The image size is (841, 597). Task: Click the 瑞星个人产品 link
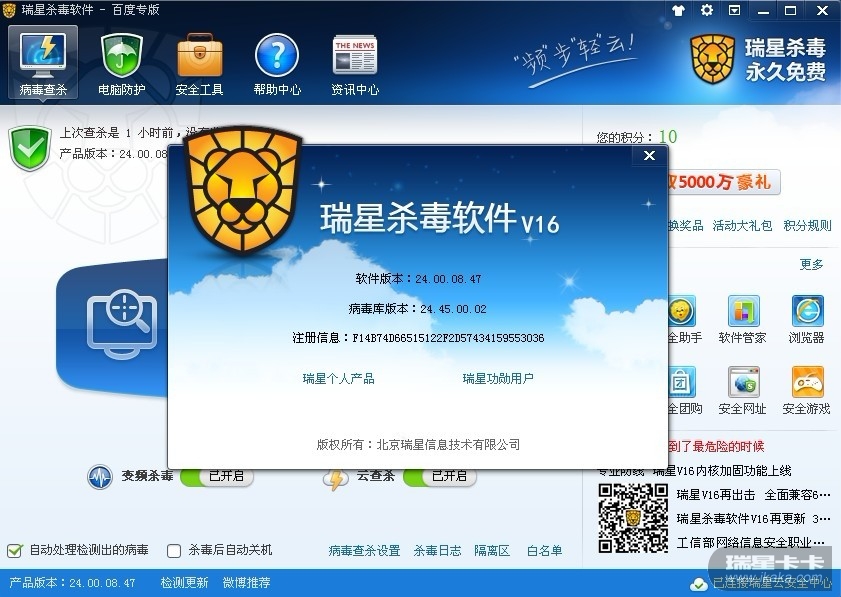pyautogui.click(x=338, y=379)
